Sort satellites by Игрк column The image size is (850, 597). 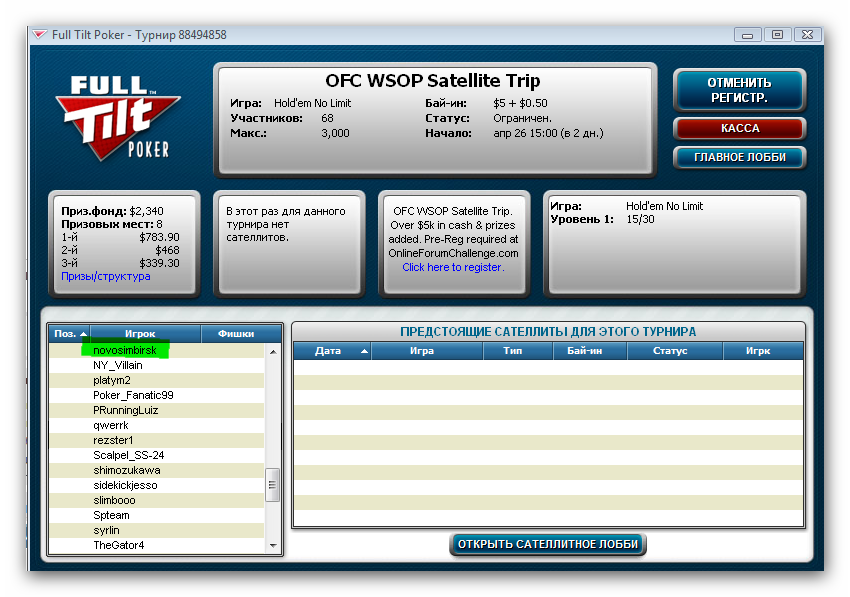(x=763, y=351)
